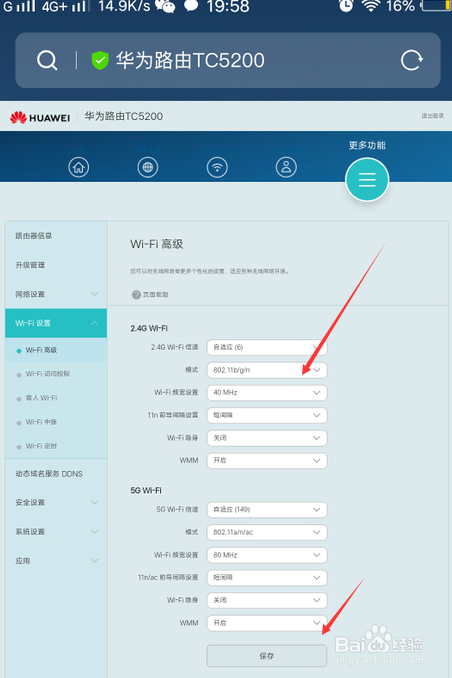Open the 5G WMM dropdown

[267, 623]
